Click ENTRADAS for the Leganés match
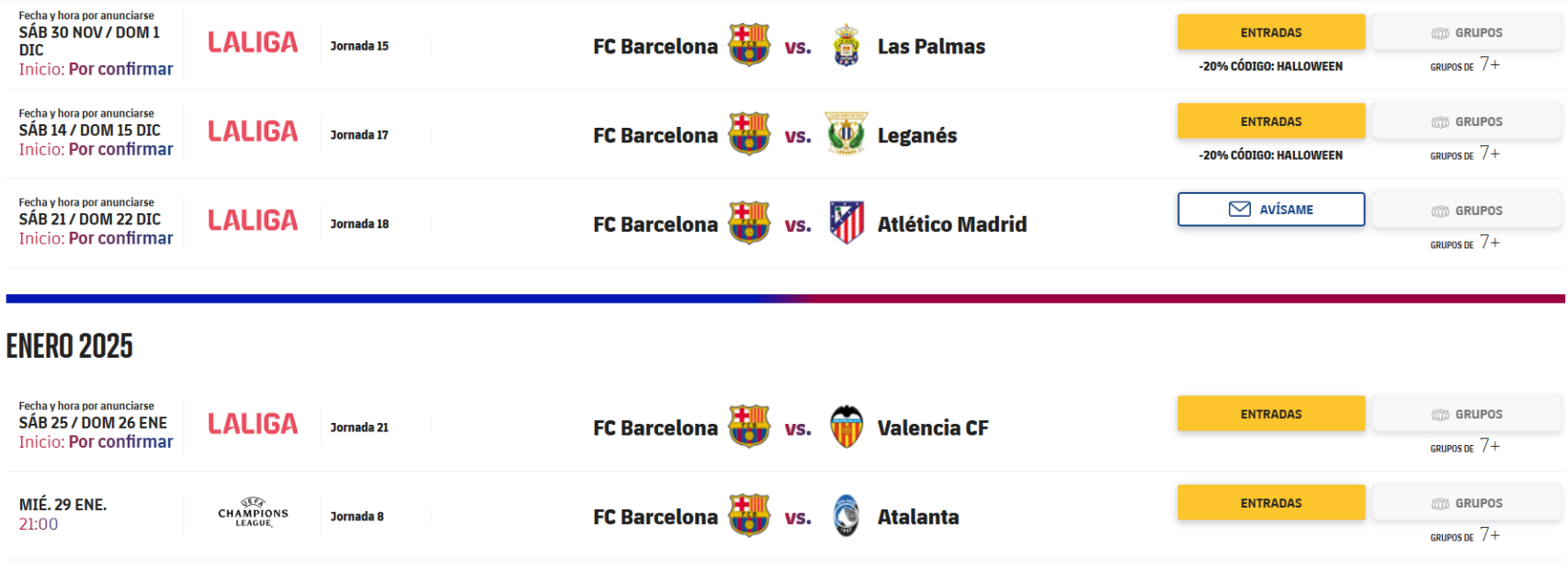 pos(1270,120)
